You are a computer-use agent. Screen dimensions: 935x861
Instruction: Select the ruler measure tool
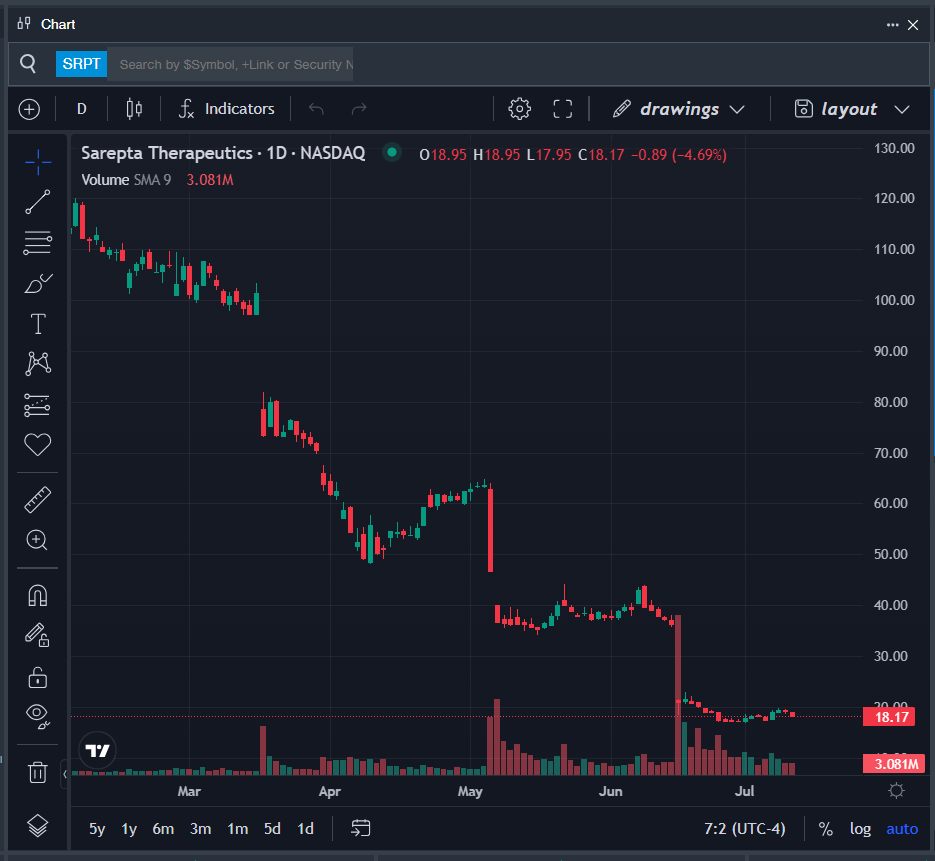pyautogui.click(x=38, y=500)
